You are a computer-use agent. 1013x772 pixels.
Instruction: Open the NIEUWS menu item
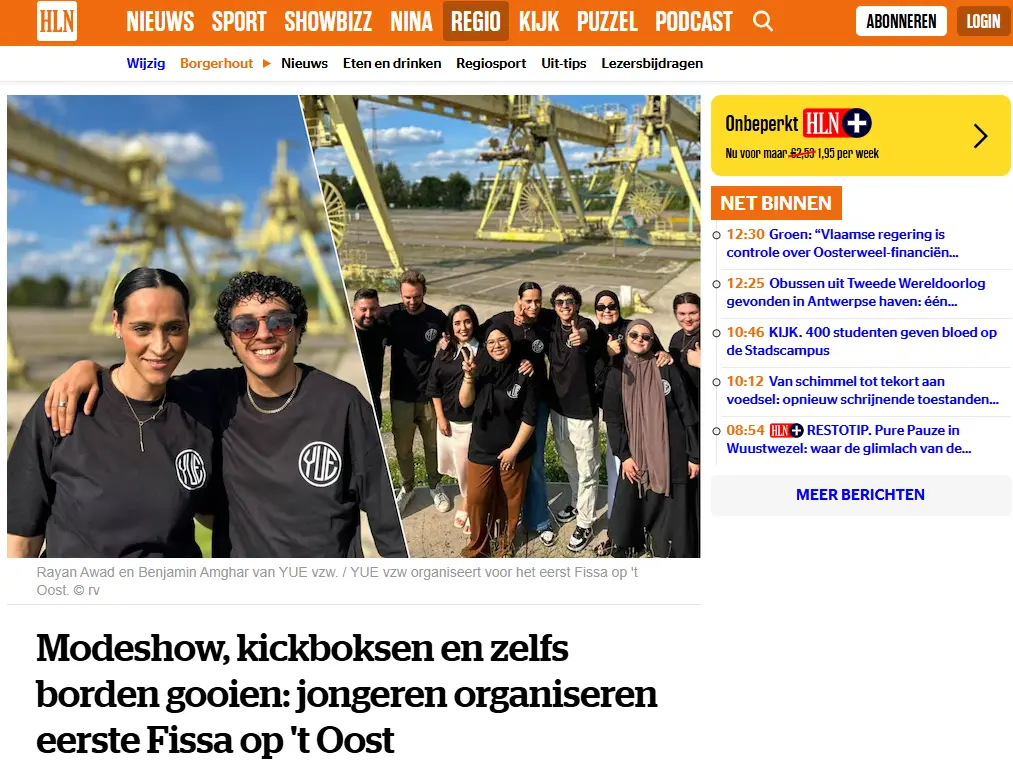click(x=160, y=21)
